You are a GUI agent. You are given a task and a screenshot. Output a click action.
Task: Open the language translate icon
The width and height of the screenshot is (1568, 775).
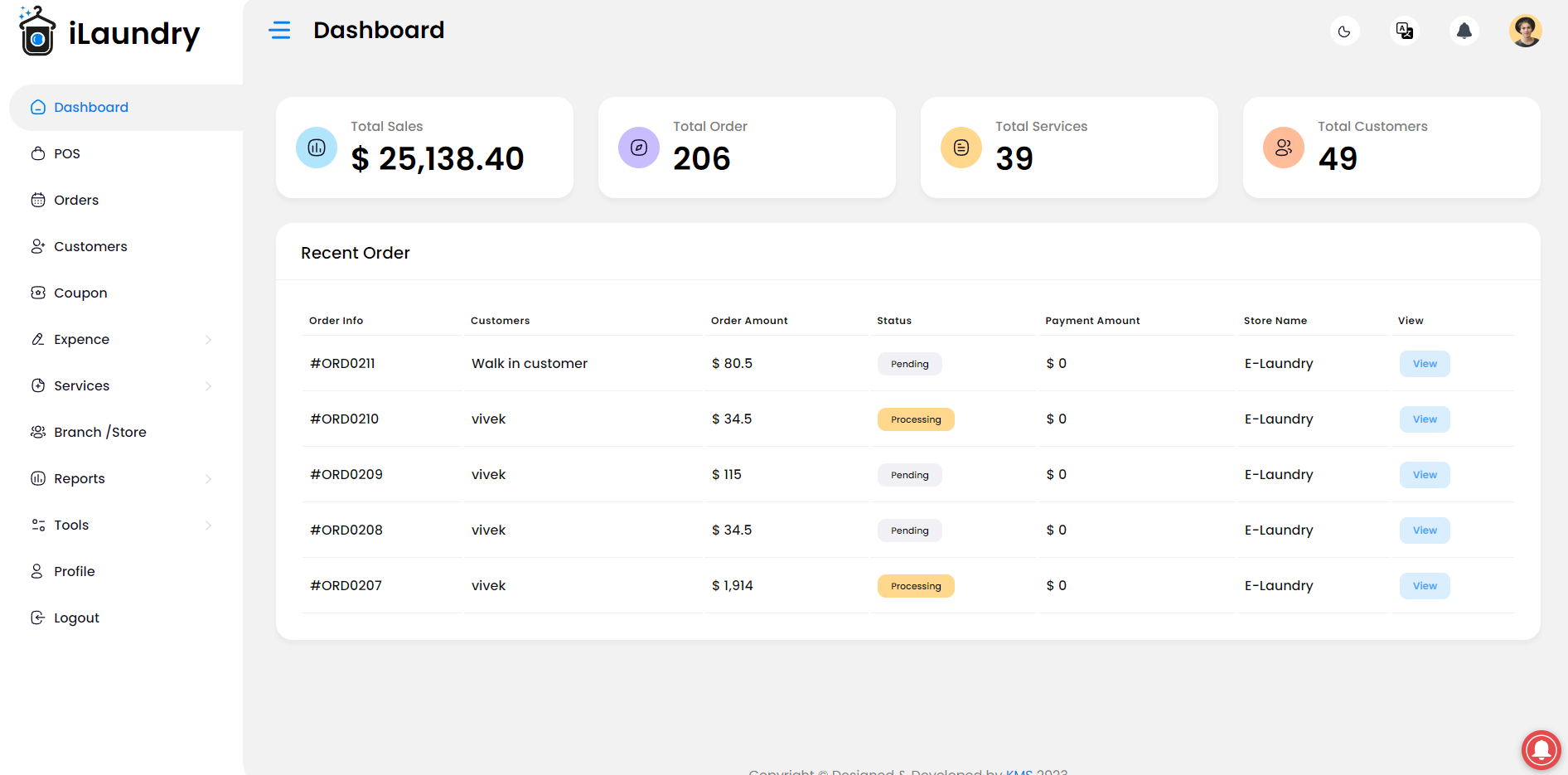pos(1405,31)
